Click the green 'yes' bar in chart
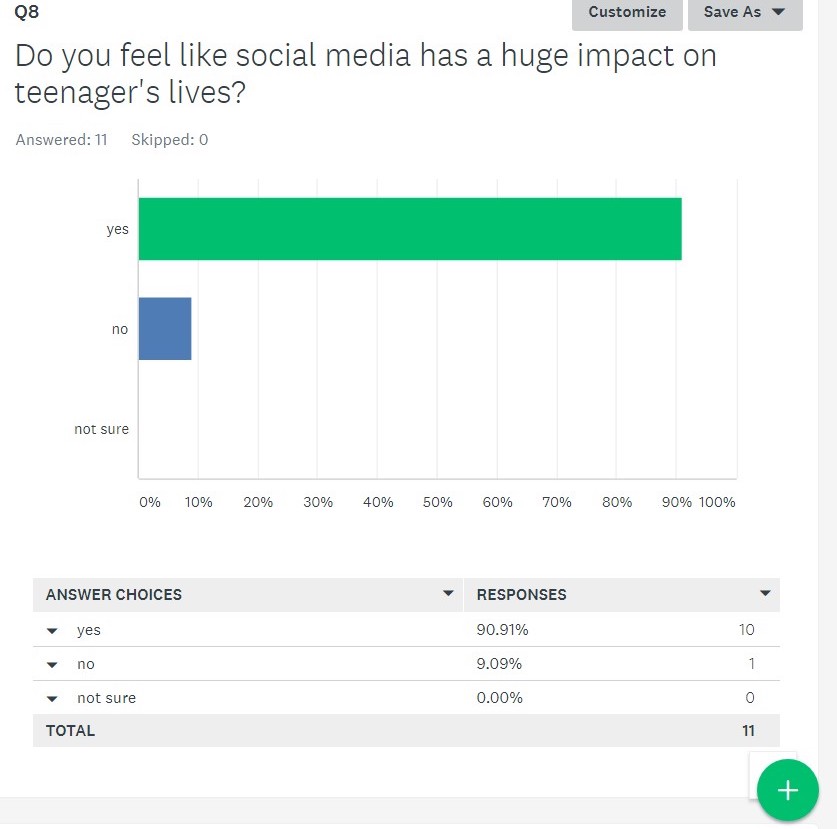This screenshot has height=829, width=837. (x=410, y=229)
